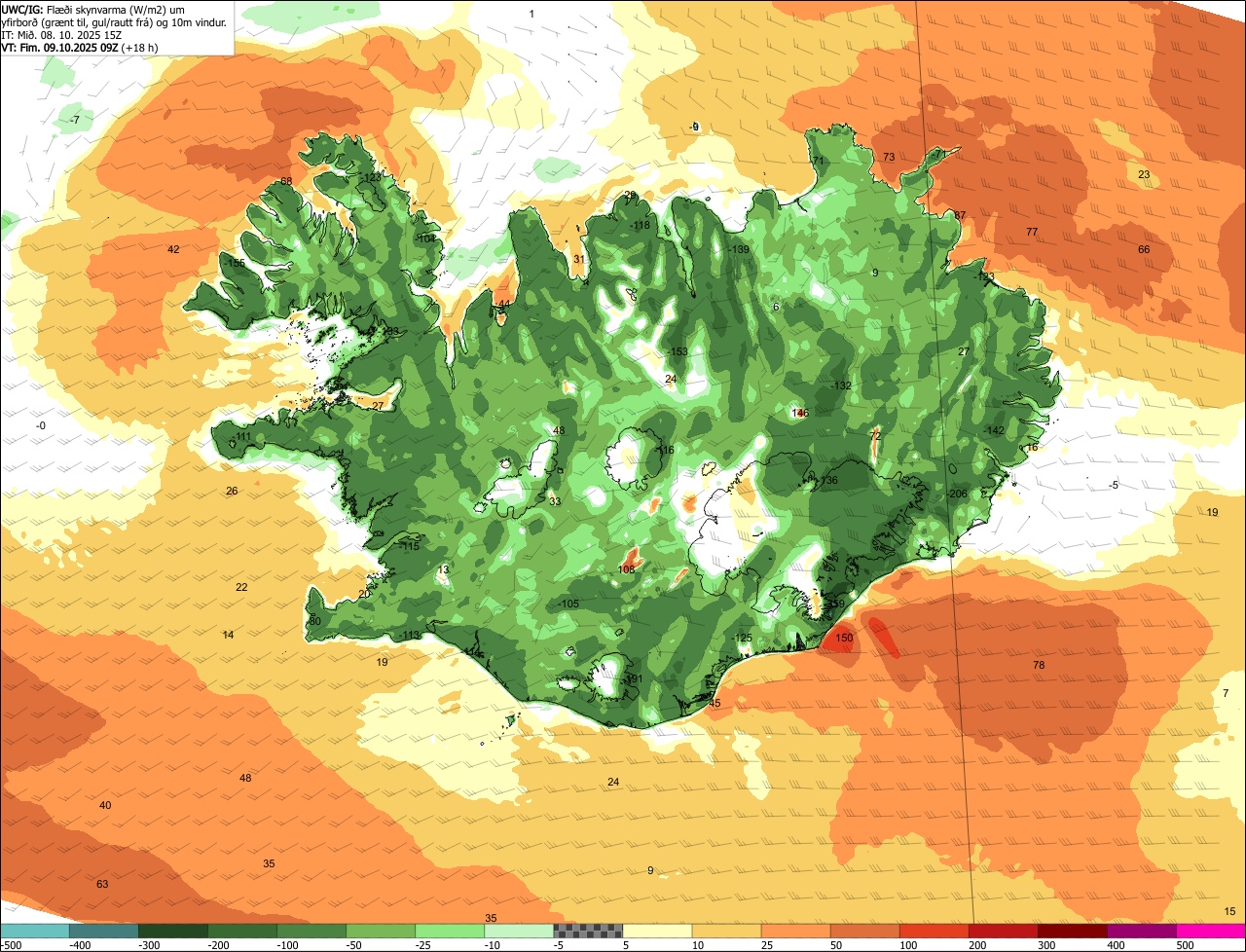Click the '48' value over the sea

(245, 778)
